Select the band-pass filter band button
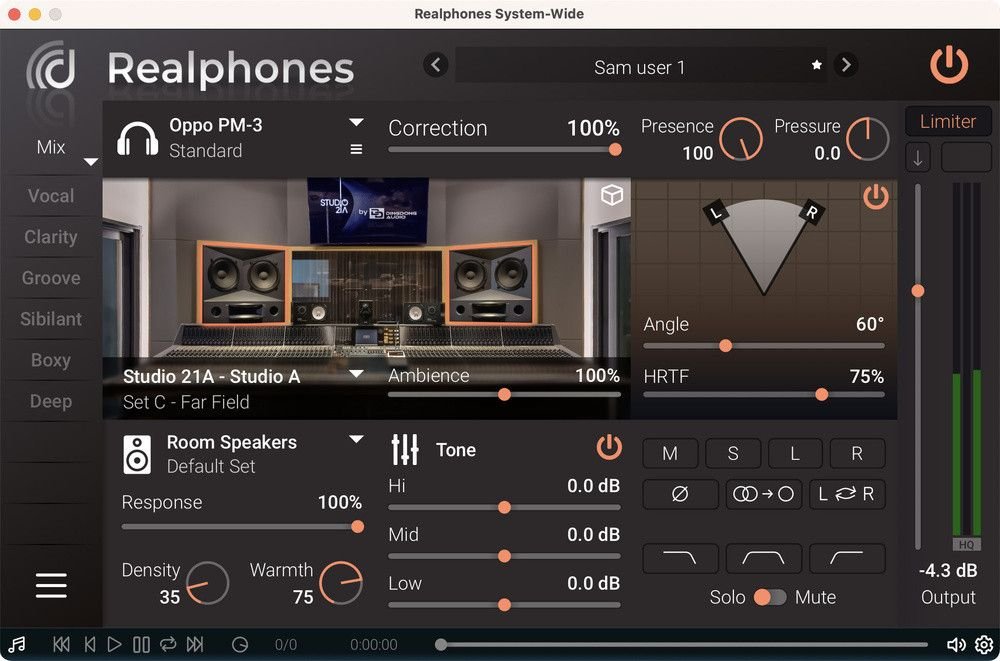This screenshot has height=661, width=1000. click(x=763, y=558)
